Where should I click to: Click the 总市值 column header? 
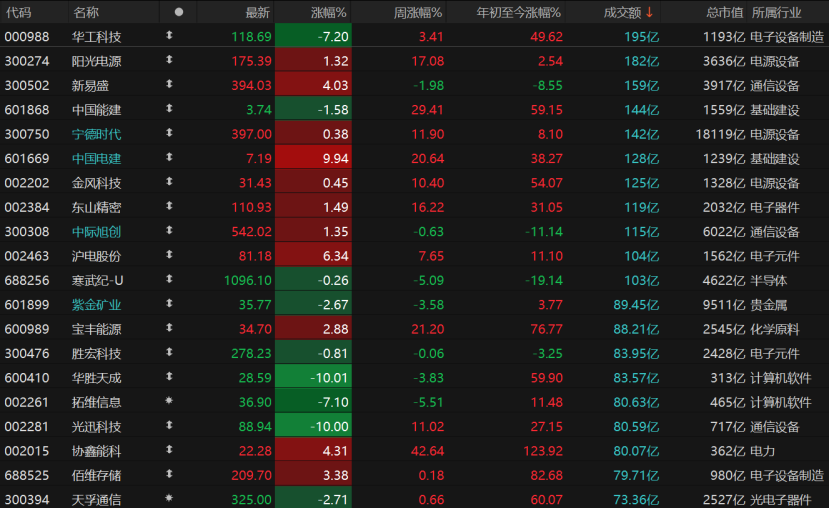click(724, 12)
